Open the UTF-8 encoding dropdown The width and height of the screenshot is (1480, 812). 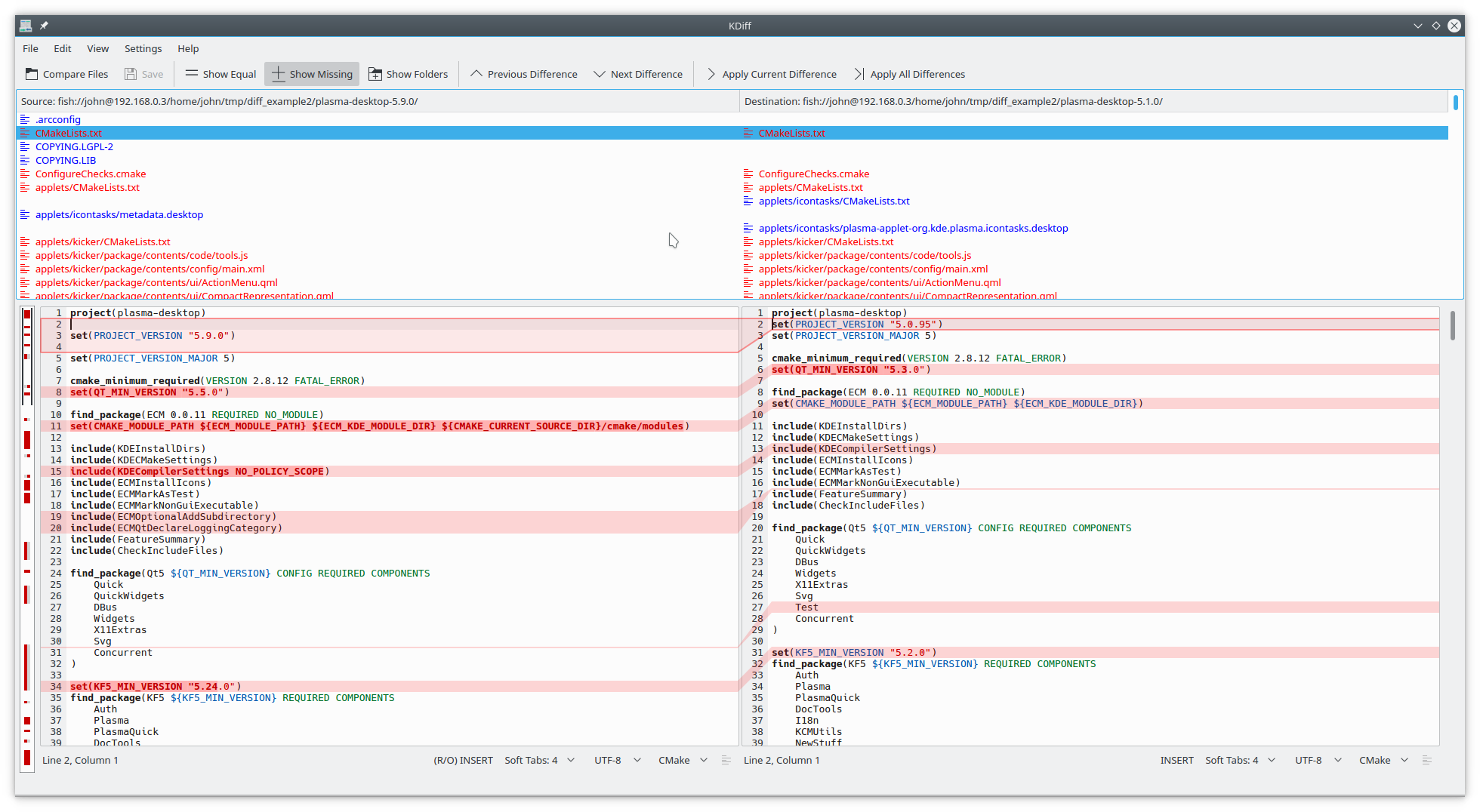(x=616, y=760)
